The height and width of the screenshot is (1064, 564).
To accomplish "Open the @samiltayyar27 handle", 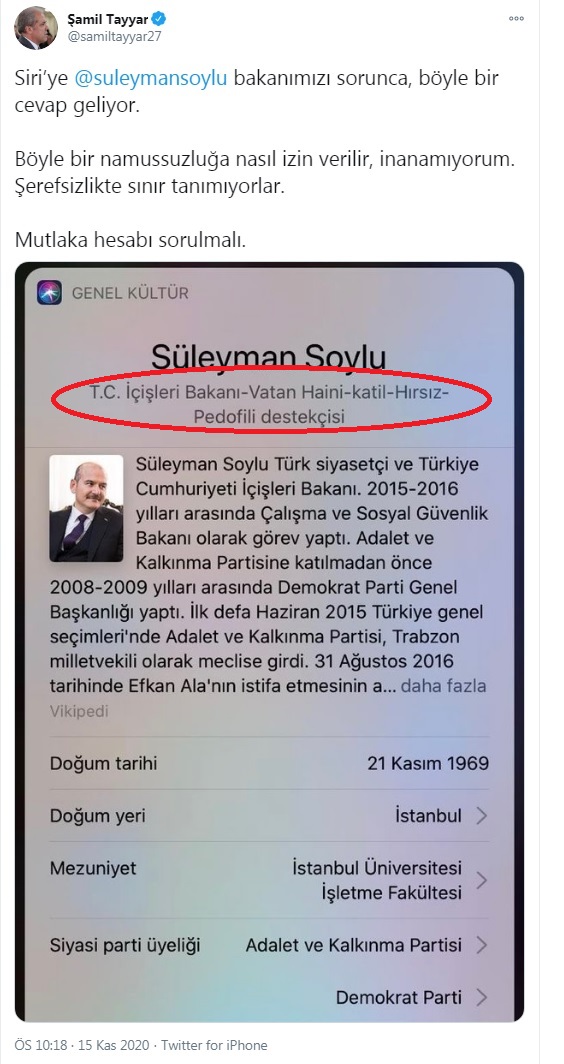I will click(113, 37).
